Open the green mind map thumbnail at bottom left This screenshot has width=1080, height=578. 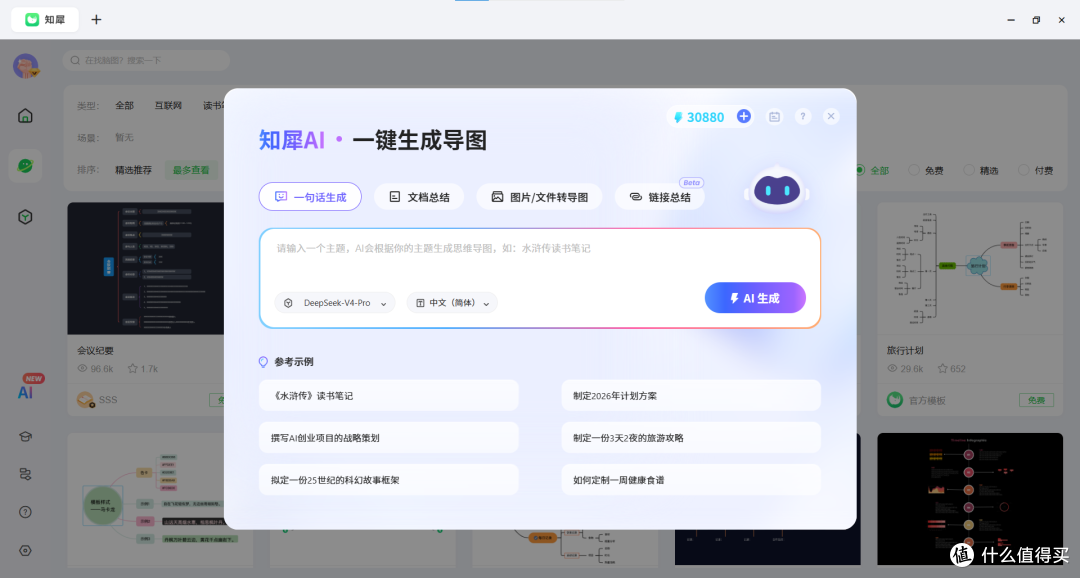coord(160,499)
